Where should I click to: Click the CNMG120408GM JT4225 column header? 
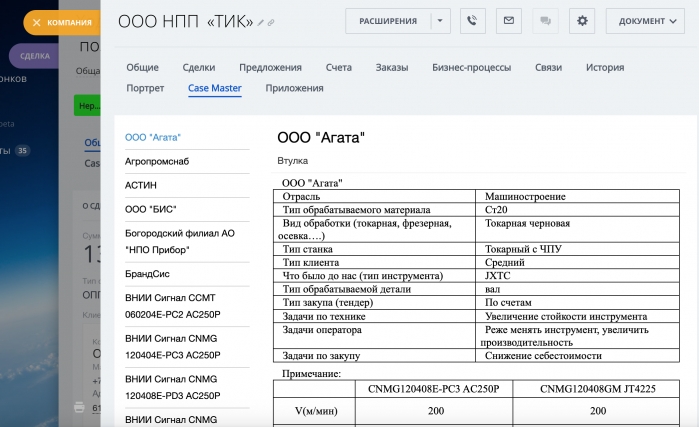click(x=598, y=389)
